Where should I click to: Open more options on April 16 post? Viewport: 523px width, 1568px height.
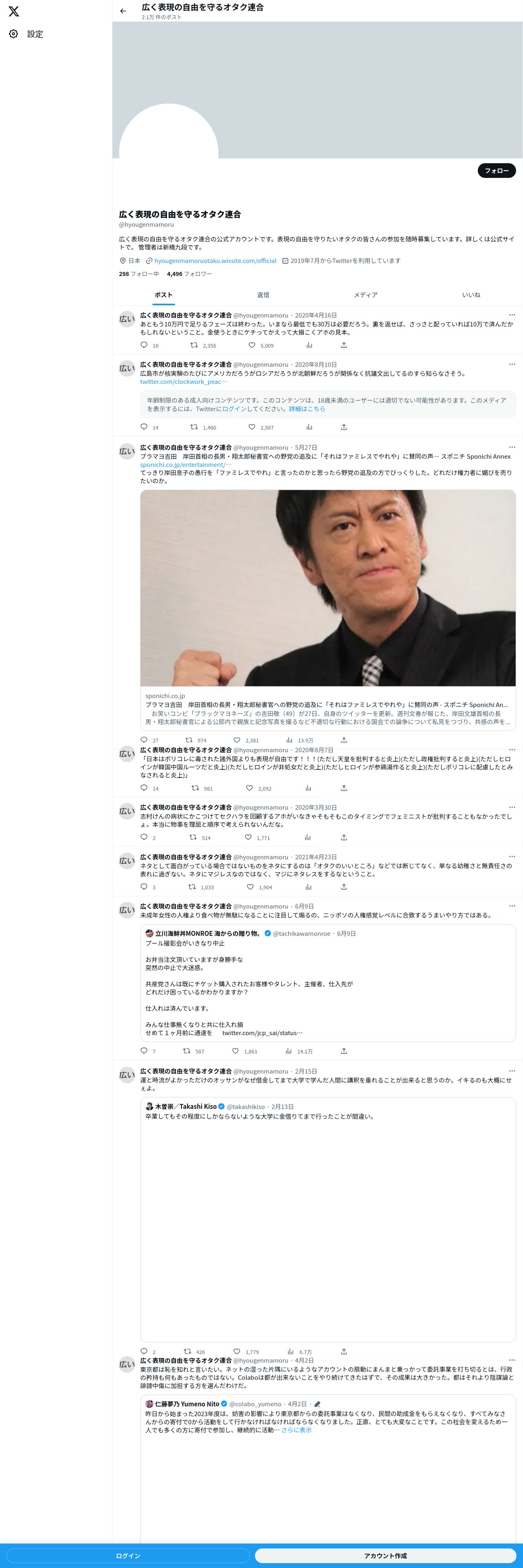click(512, 315)
